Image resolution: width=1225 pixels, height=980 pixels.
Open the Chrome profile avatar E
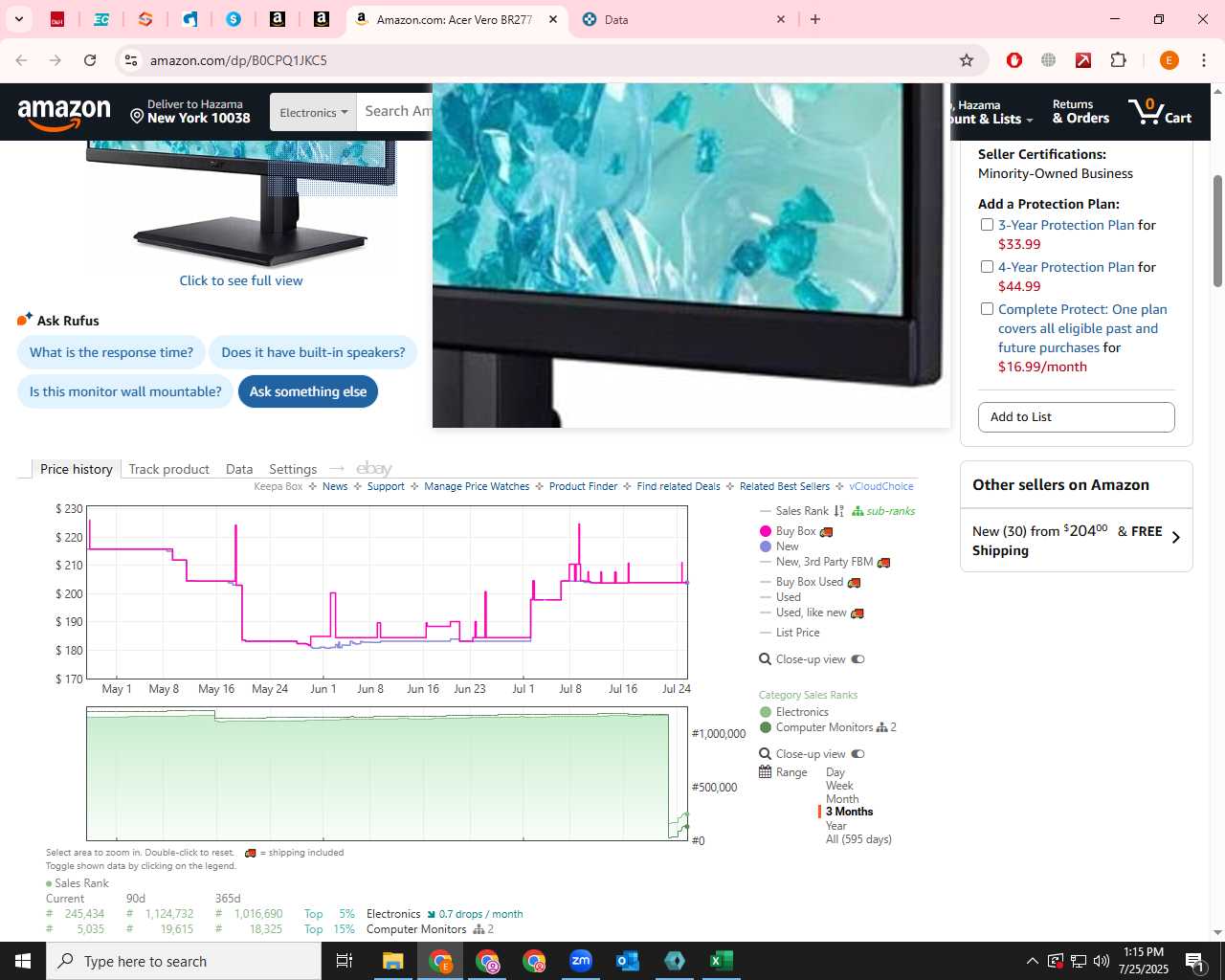(1169, 60)
